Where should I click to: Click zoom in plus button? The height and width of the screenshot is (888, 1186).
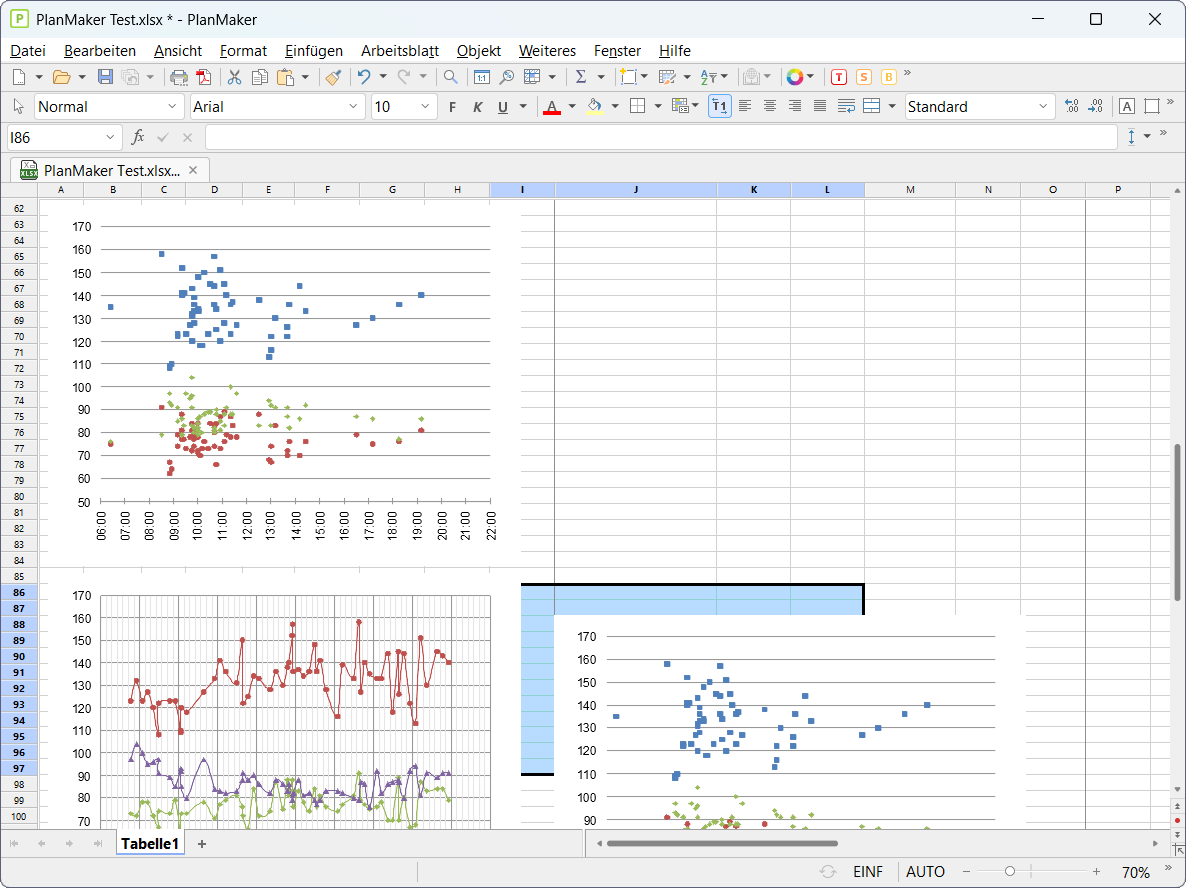point(1096,872)
